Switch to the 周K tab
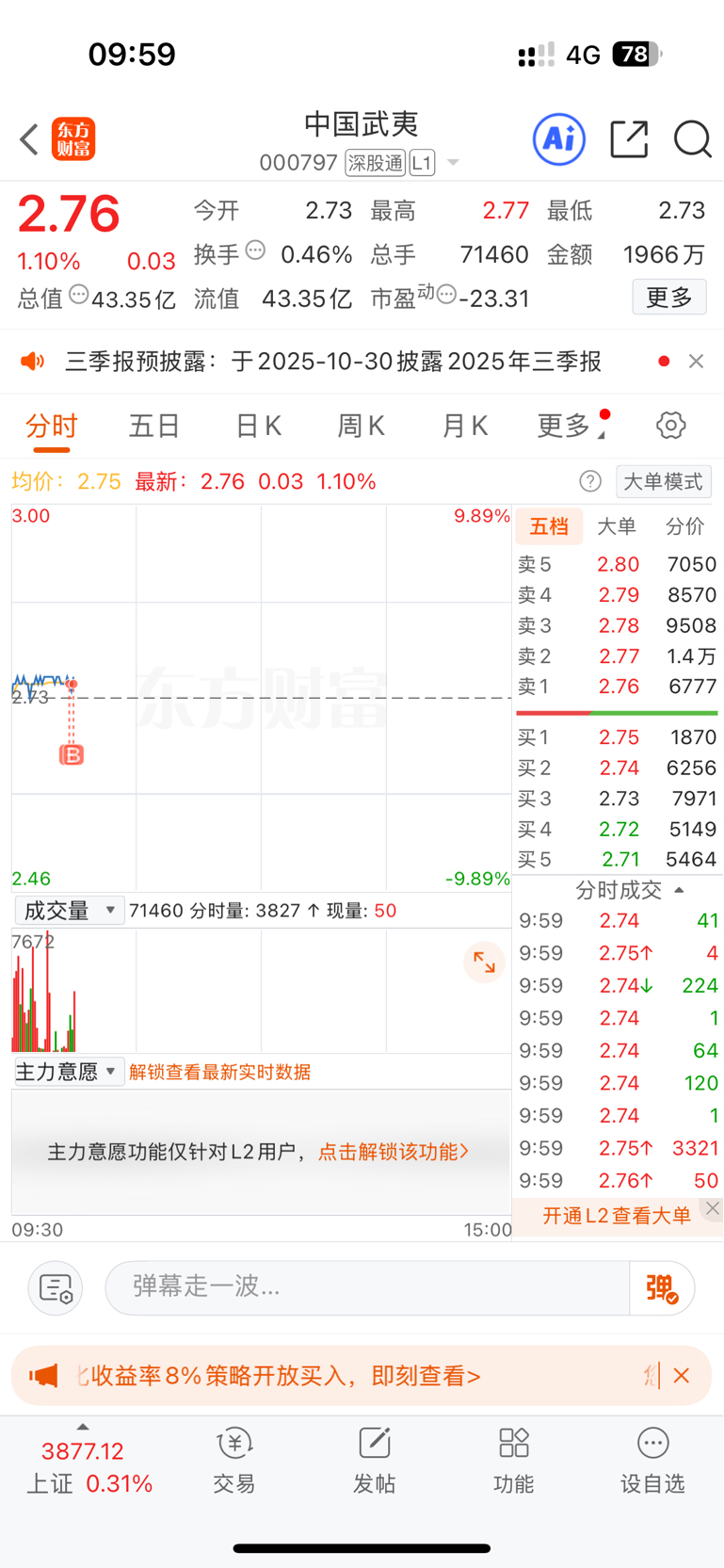 362,426
